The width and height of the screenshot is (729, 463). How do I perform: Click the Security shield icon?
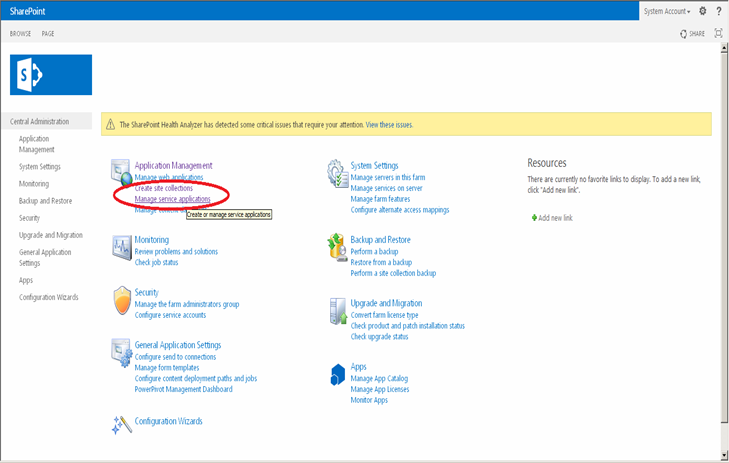(x=122, y=301)
